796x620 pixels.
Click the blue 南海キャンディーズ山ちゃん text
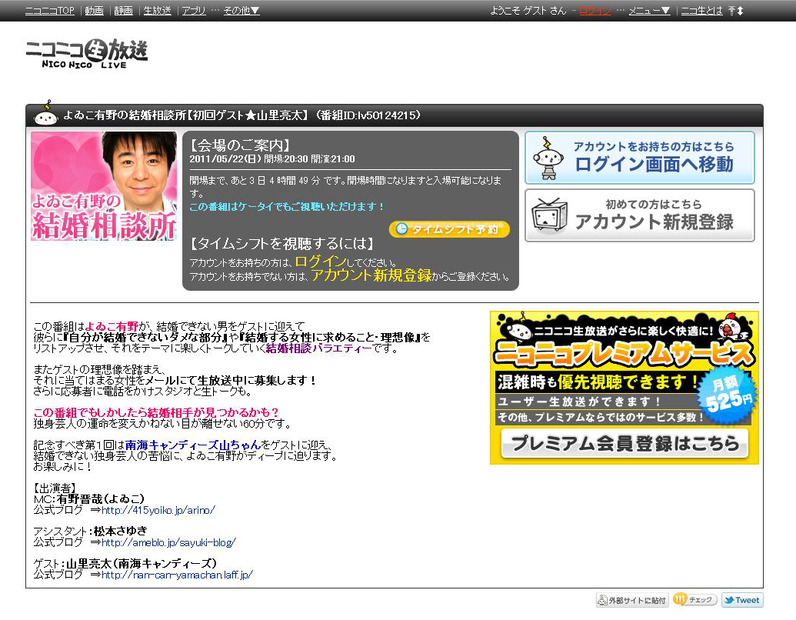pyautogui.click(x=193, y=445)
